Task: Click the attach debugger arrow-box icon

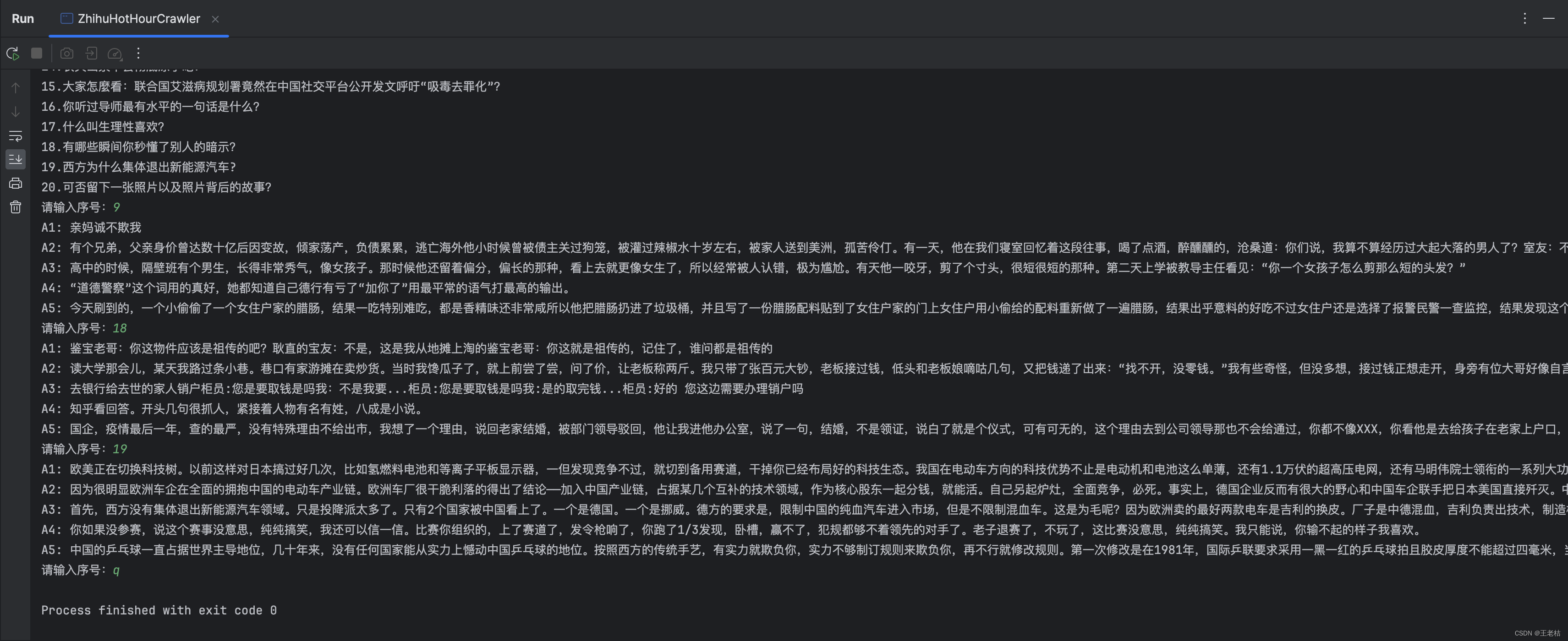Action: pyautogui.click(x=91, y=54)
